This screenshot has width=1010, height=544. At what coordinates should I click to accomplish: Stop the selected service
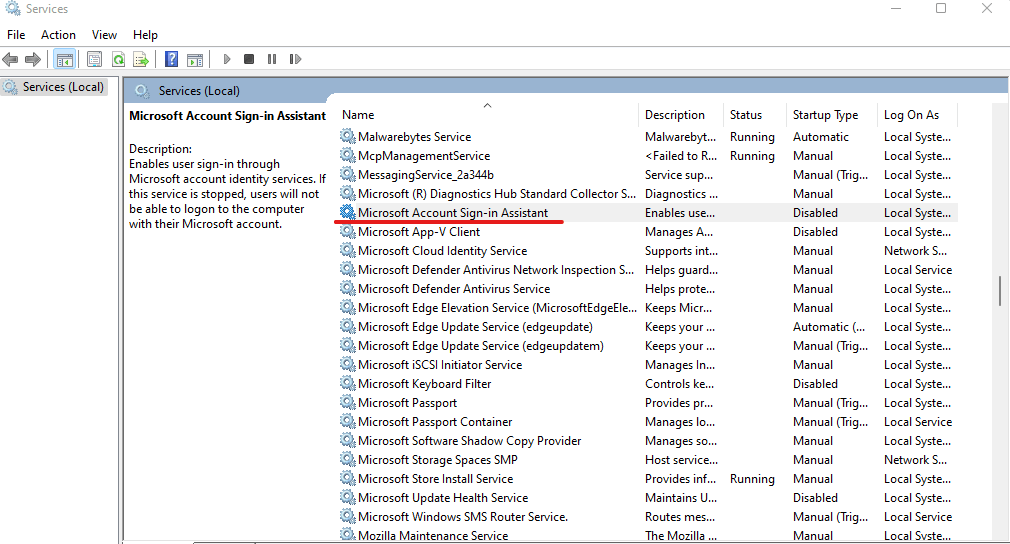(x=249, y=59)
